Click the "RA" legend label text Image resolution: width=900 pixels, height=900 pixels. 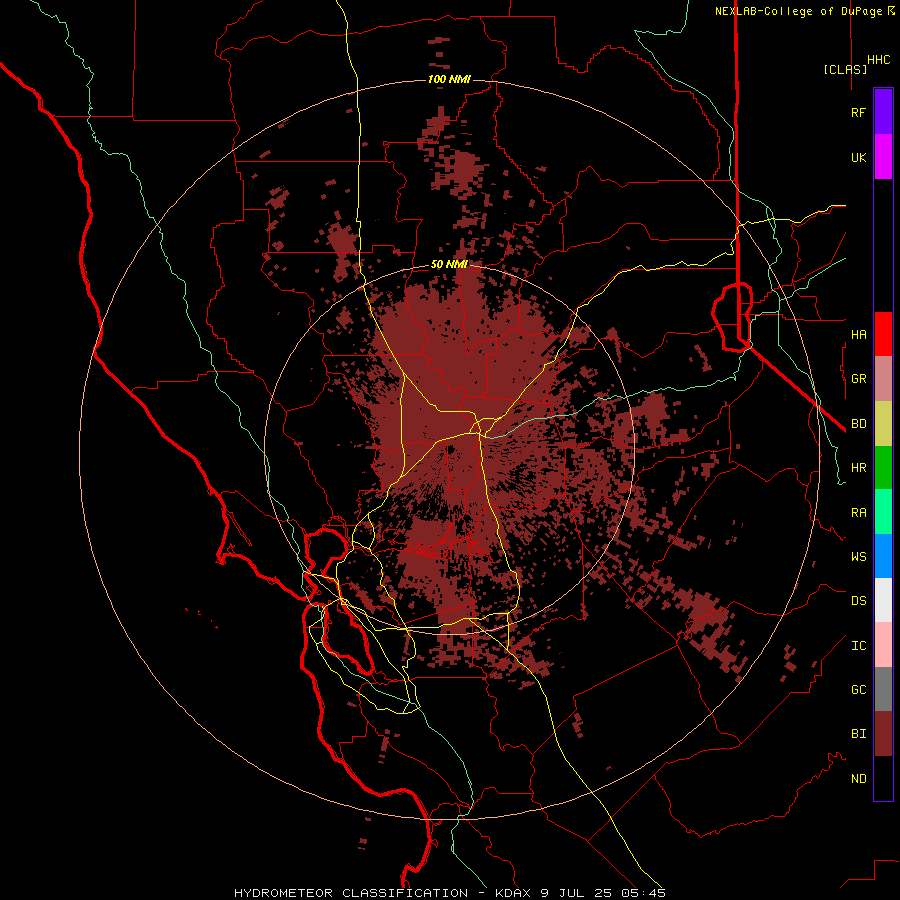[x=858, y=513]
